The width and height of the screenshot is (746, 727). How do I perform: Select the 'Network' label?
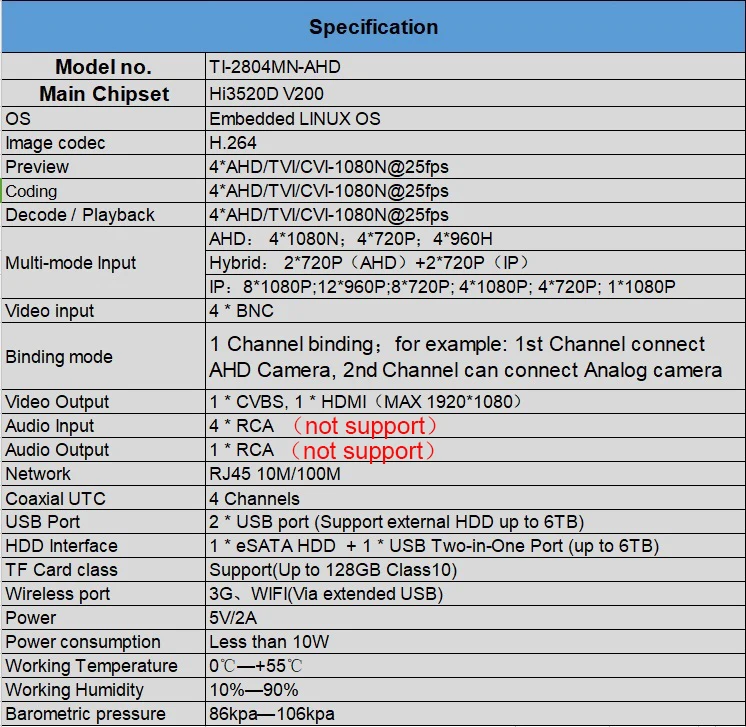click(38, 474)
